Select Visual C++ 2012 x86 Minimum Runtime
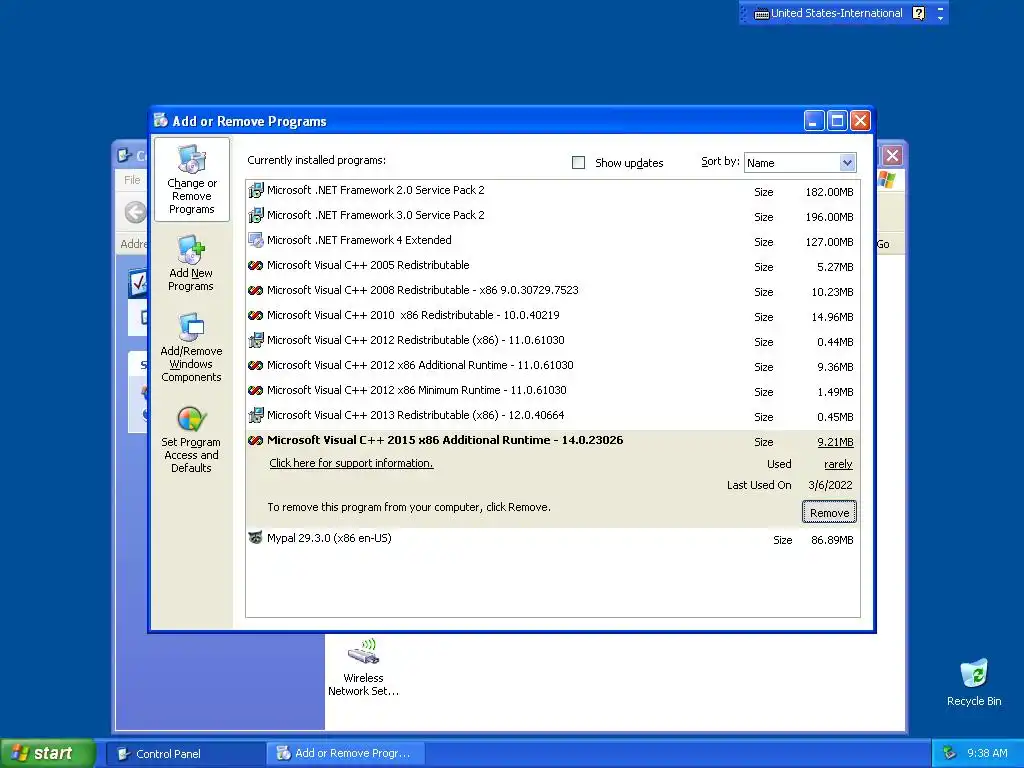1024x768 pixels. point(552,391)
